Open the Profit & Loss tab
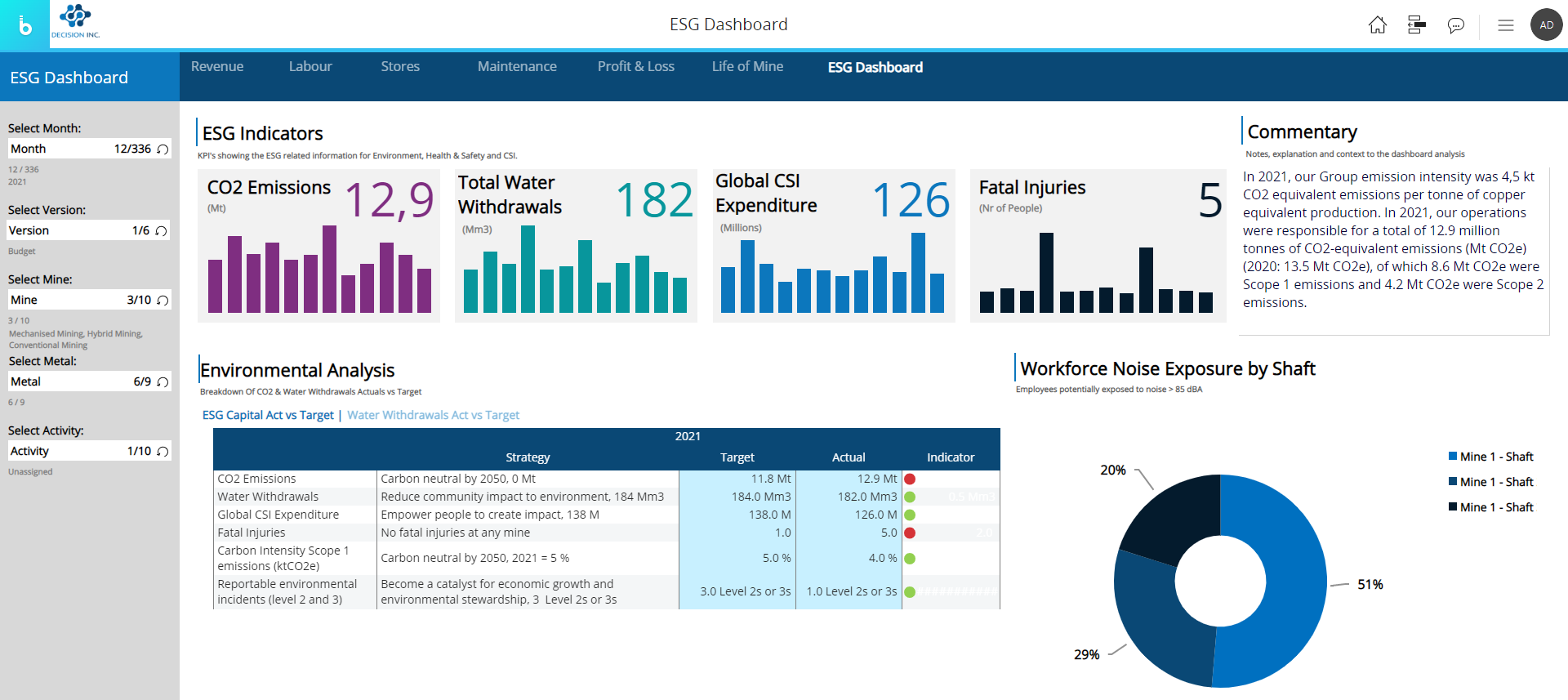This screenshot has height=700, width=1568. [x=635, y=67]
